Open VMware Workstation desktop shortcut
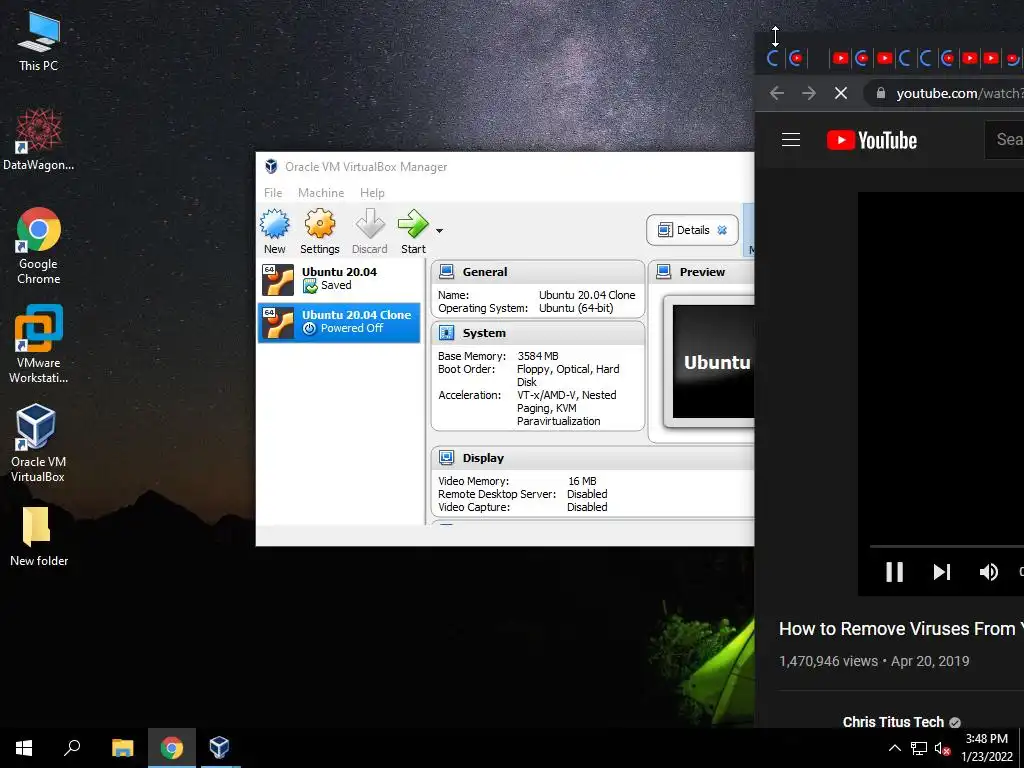Image resolution: width=1024 pixels, height=768 pixels. (x=39, y=344)
